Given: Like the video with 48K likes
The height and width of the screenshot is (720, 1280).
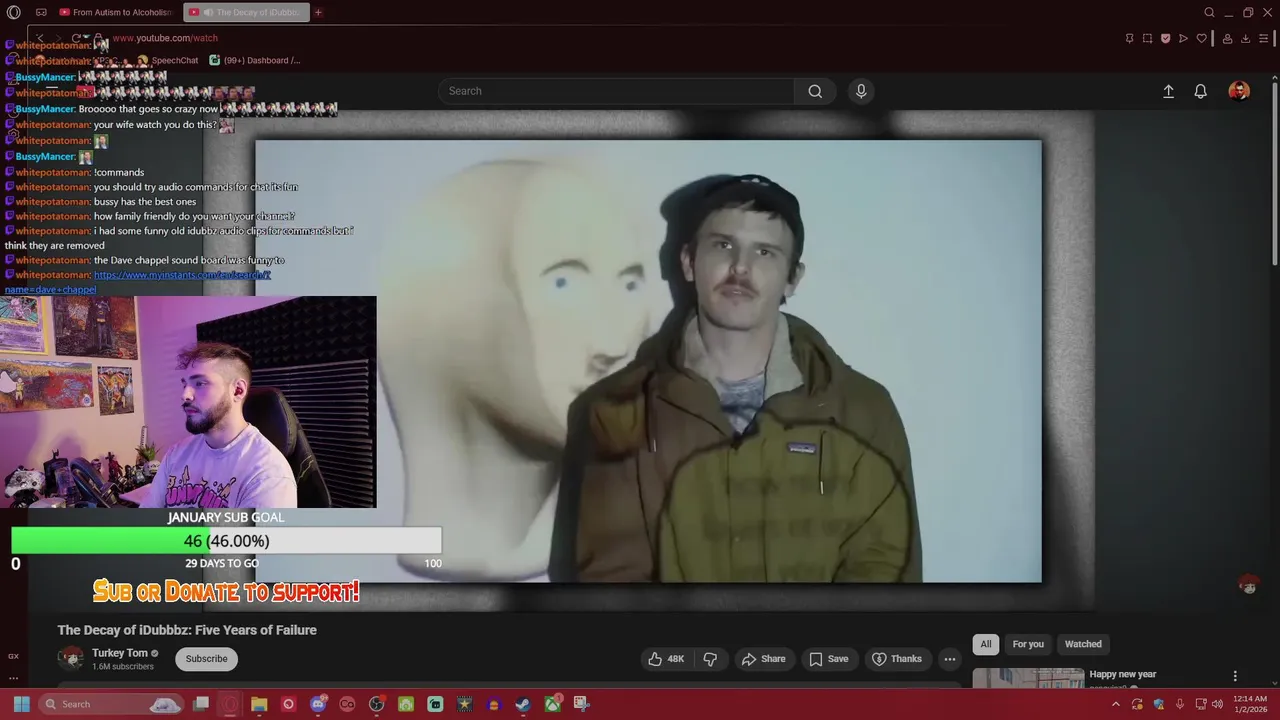Looking at the screenshot, I should (x=666, y=659).
